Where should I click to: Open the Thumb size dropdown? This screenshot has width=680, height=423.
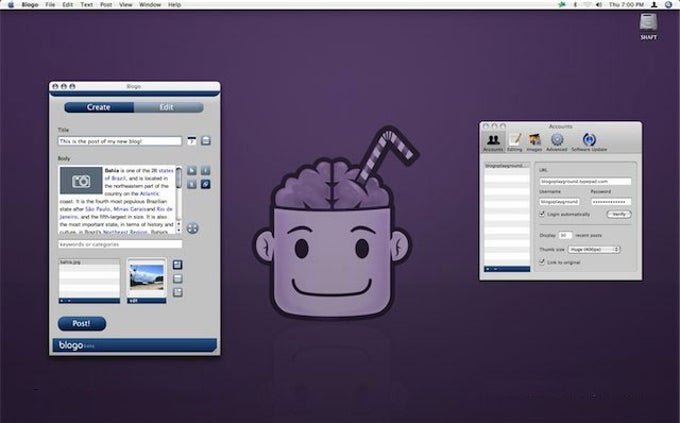point(594,249)
